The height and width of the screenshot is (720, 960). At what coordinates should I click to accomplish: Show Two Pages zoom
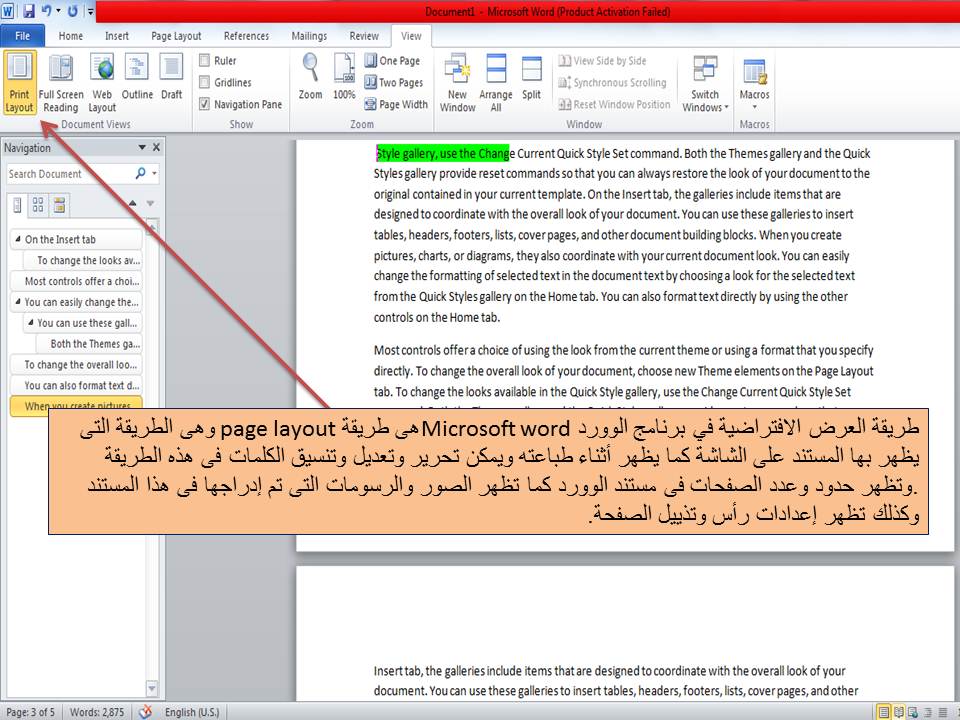point(394,82)
